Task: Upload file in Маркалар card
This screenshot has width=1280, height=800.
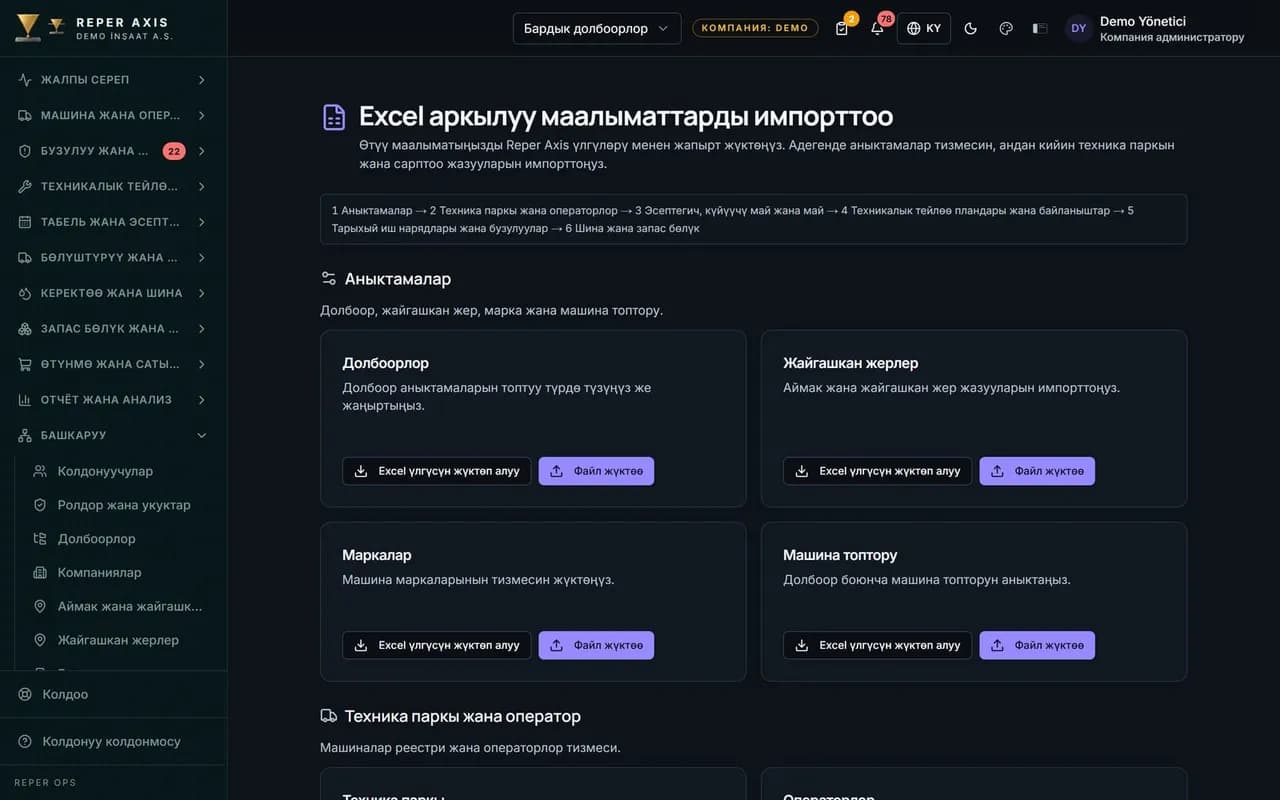Action: point(596,645)
